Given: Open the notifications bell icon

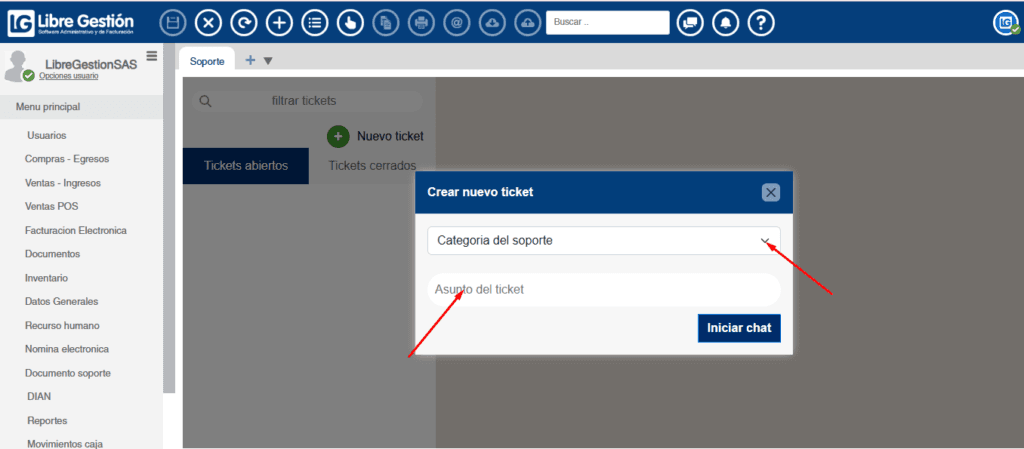Looking at the screenshot, I should tap(725, 22).
